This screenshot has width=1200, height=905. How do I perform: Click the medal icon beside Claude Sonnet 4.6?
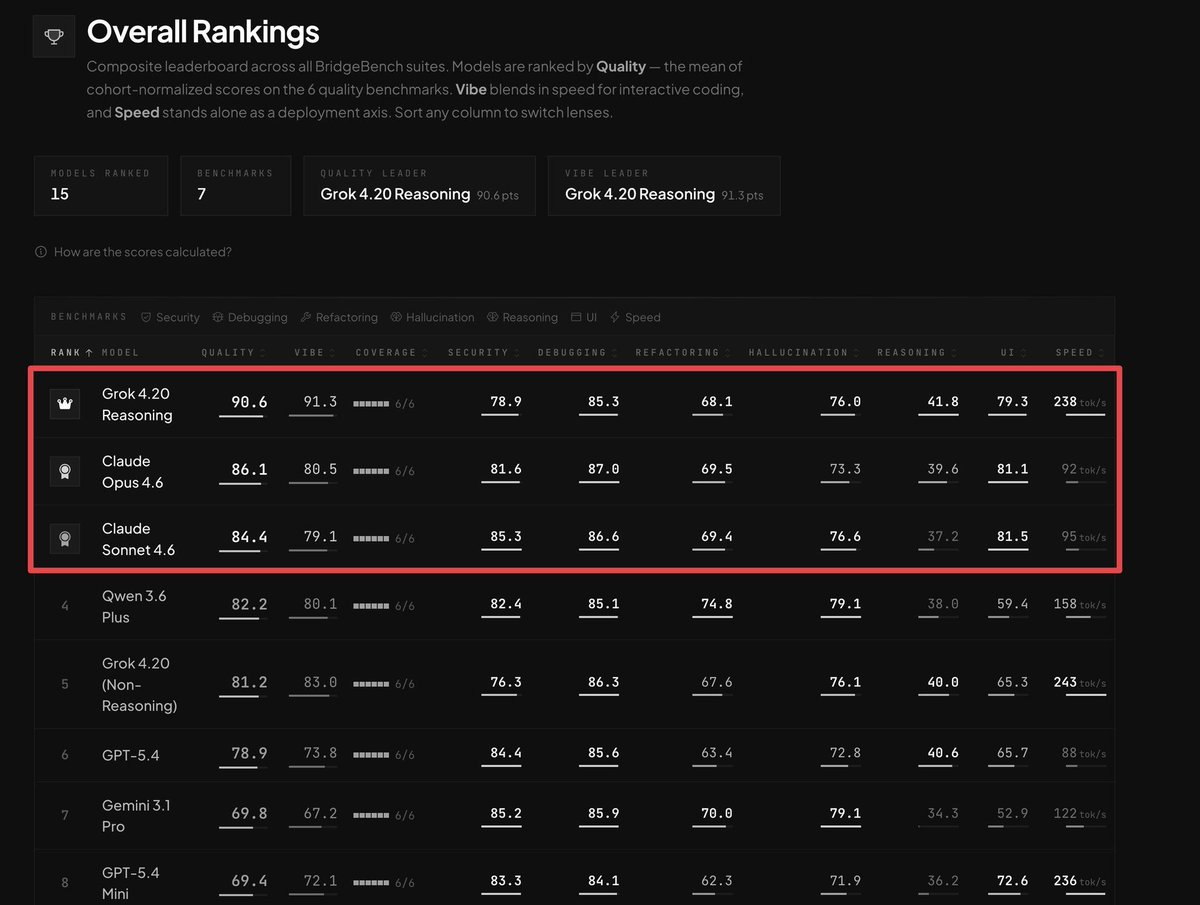point(65,539)
